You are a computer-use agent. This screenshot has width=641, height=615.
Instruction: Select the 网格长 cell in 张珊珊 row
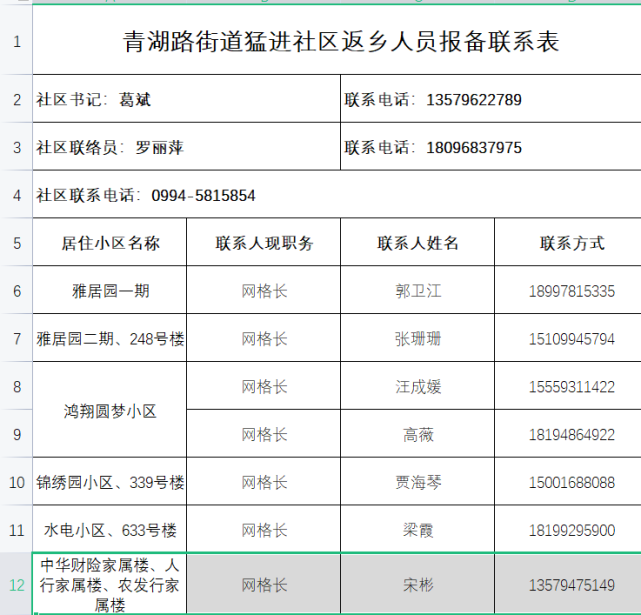click(x=264, y=338)
